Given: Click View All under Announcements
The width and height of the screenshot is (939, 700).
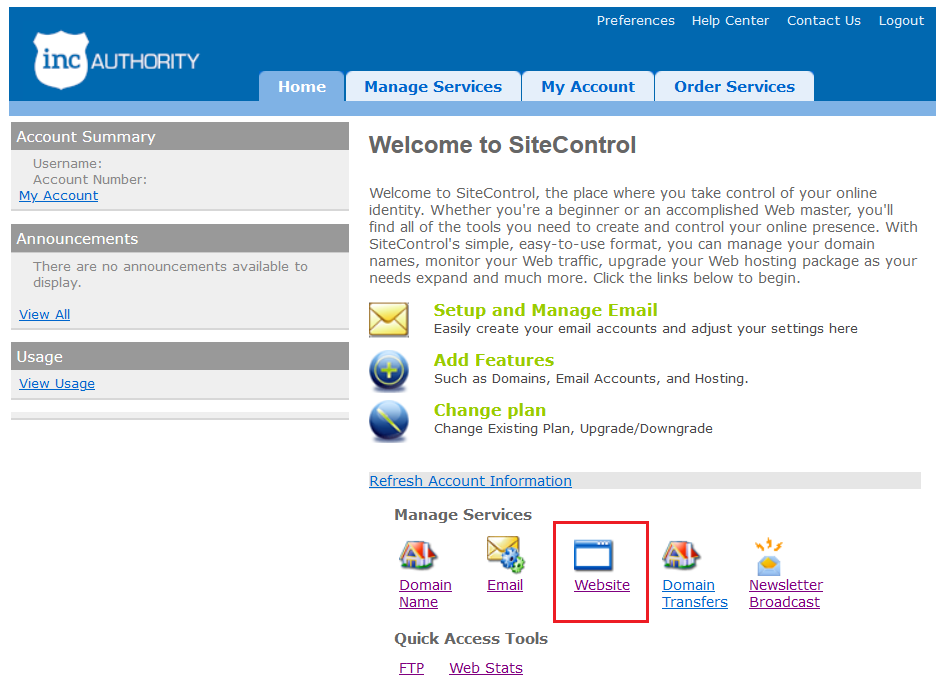Looking at the screenshot, I should pos(44,314).
